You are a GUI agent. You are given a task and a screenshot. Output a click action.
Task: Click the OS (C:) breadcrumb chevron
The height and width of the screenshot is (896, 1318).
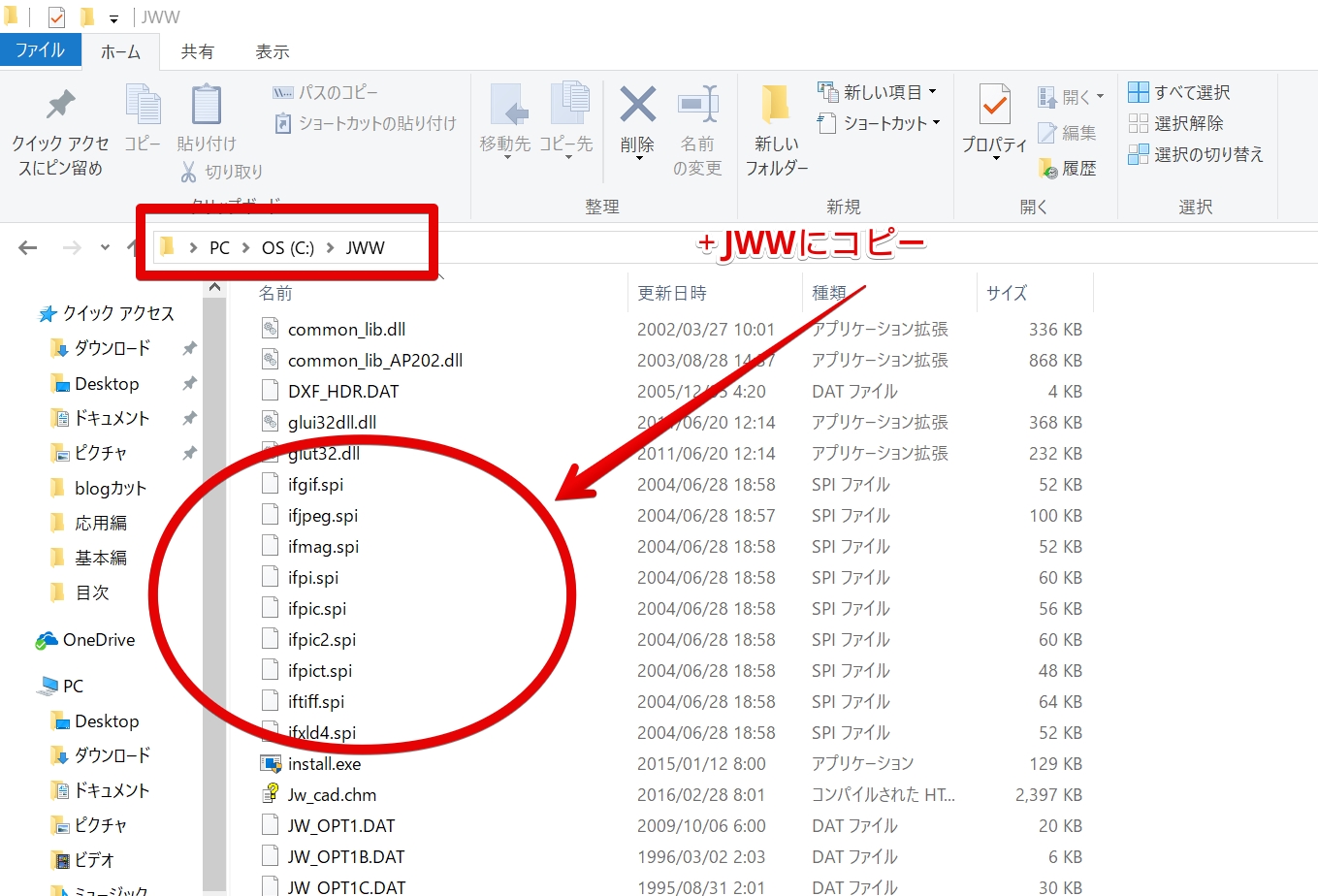click(330, 248)
